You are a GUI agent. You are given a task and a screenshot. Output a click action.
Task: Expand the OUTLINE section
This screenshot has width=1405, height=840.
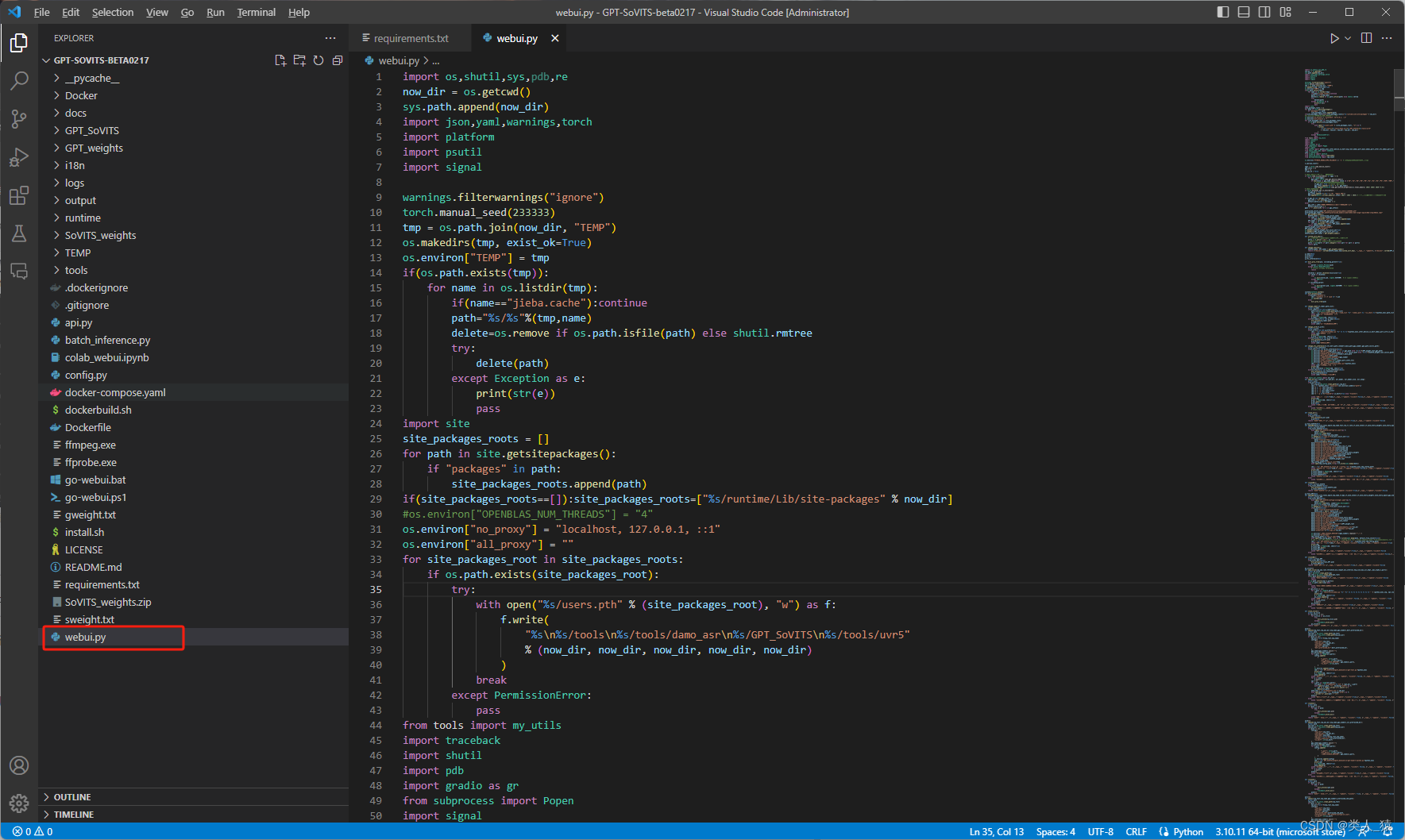[194, 797]
